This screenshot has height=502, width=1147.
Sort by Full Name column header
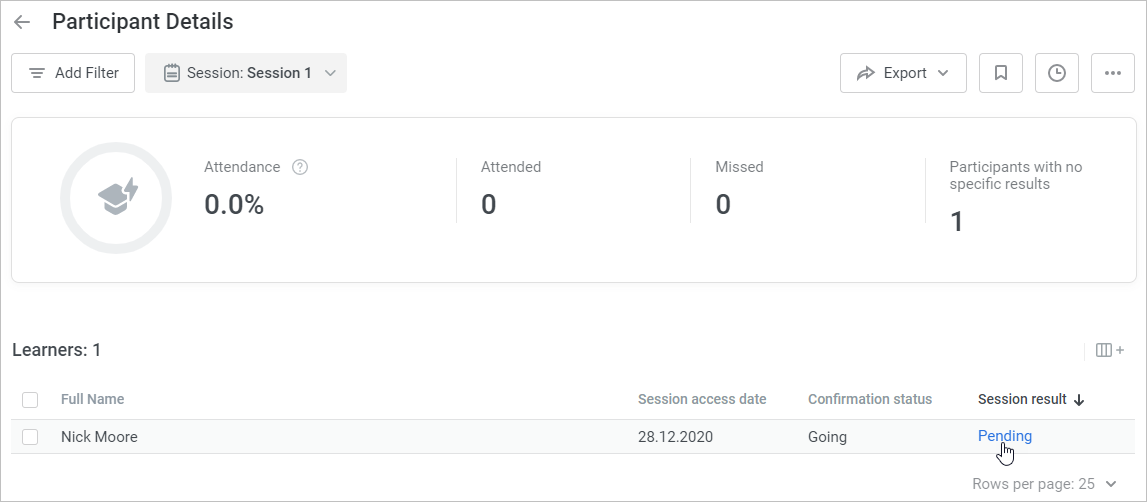click(92, 399)
